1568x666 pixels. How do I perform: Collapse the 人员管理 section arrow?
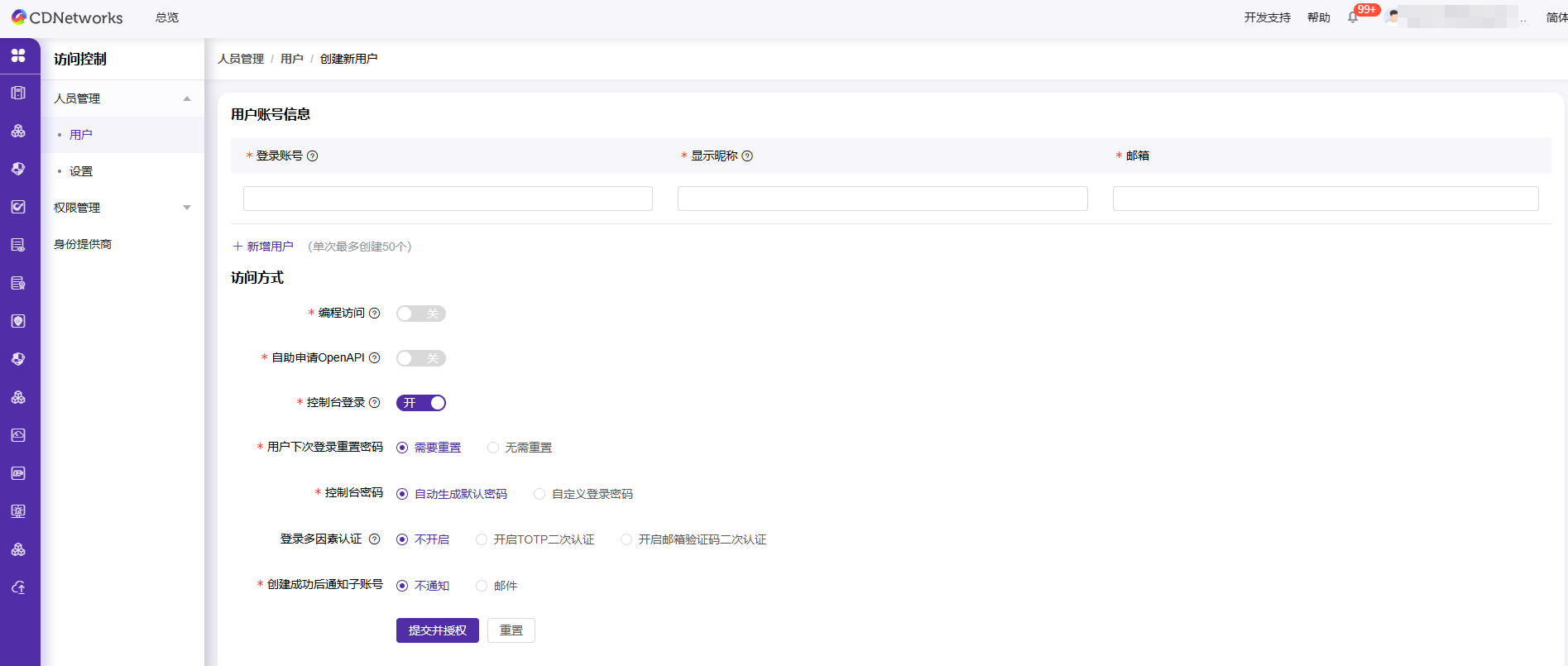pyautogui.click(x=187, y=98)
